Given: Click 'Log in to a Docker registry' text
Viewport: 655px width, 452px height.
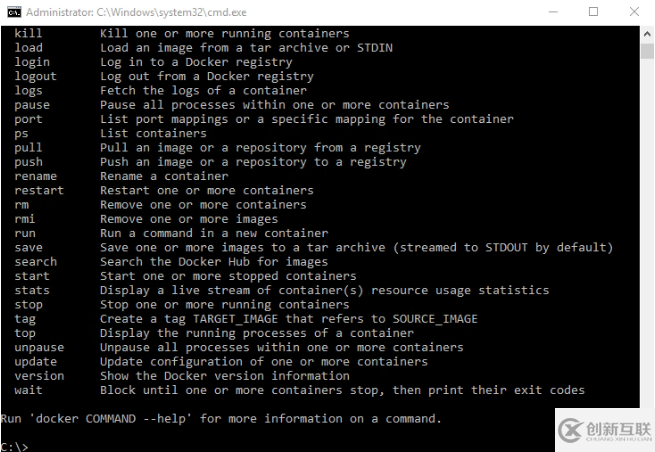Looking at the screenshot, I should click(x=196, y=62).
